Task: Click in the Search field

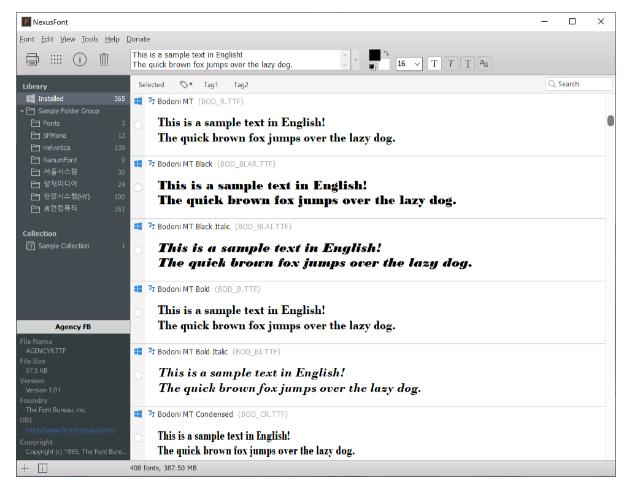Action: coord(579,84)
